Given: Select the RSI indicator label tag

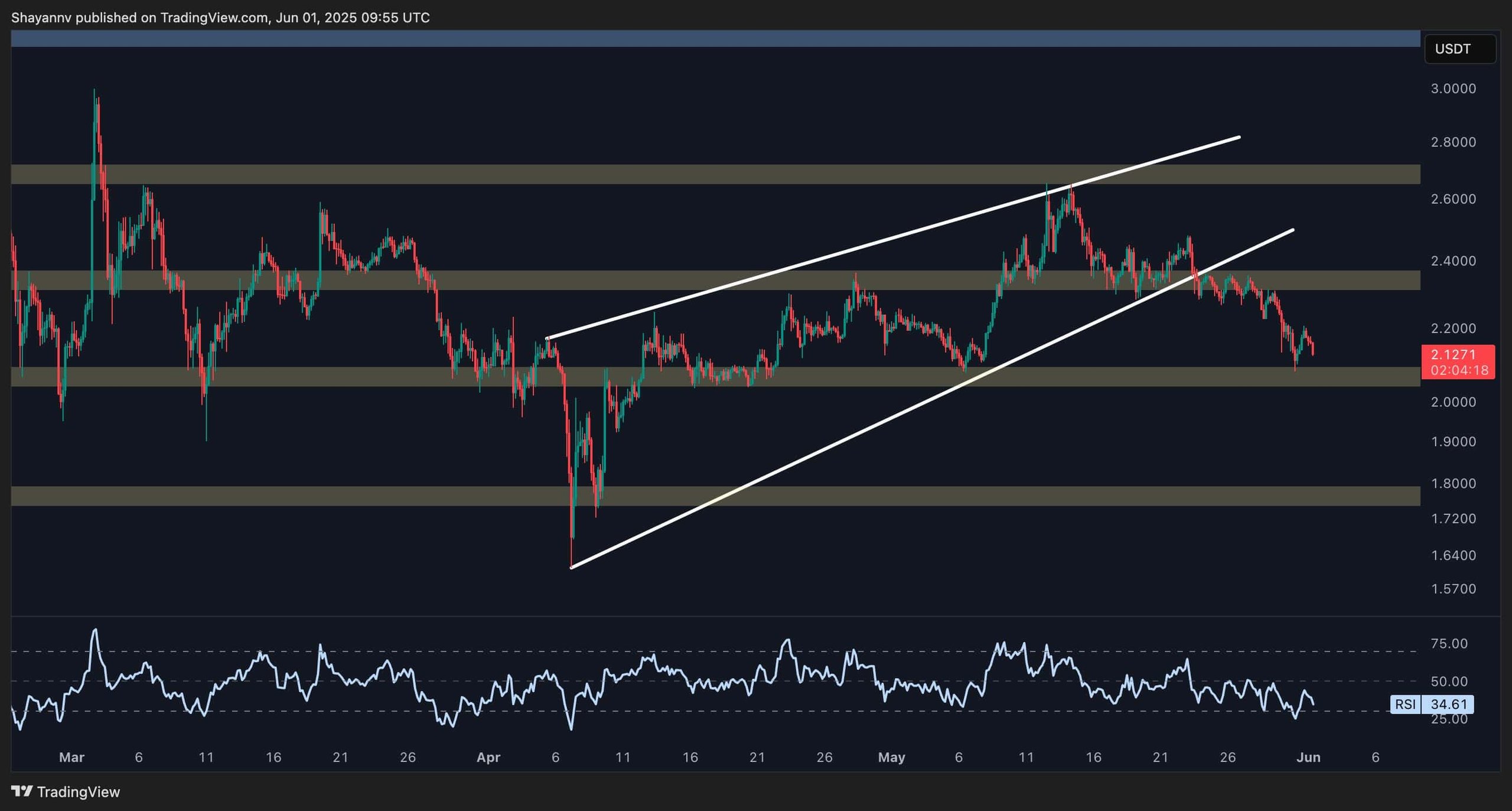Looking at the screenshot, I should 1405,704.
